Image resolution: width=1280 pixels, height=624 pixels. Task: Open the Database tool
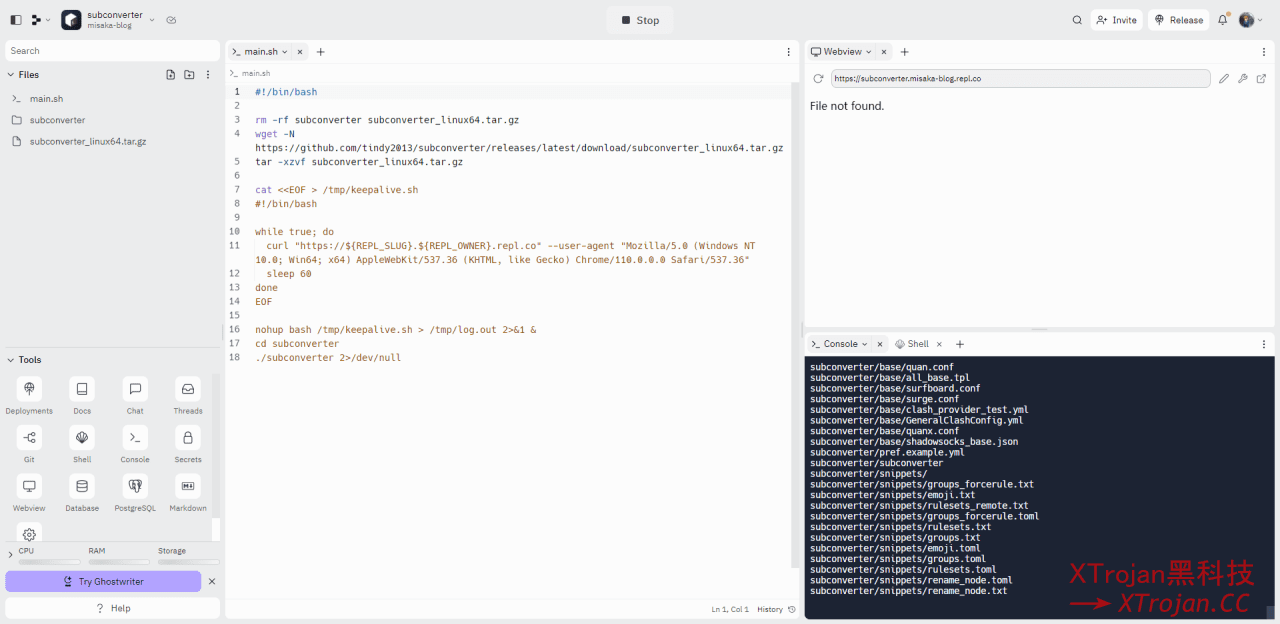pos(82,492)
